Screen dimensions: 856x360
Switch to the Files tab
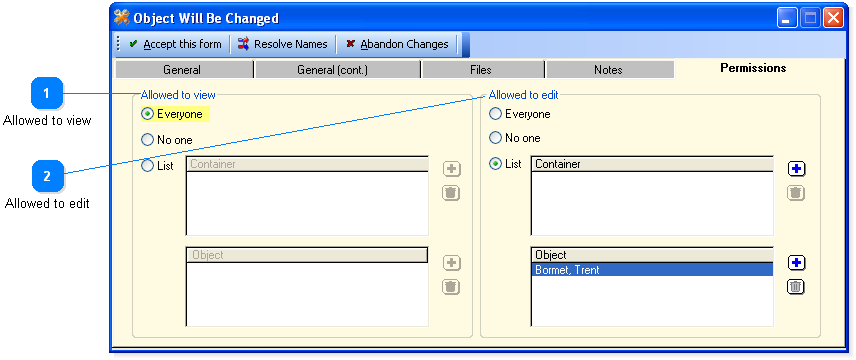click(x=483, y=70)
